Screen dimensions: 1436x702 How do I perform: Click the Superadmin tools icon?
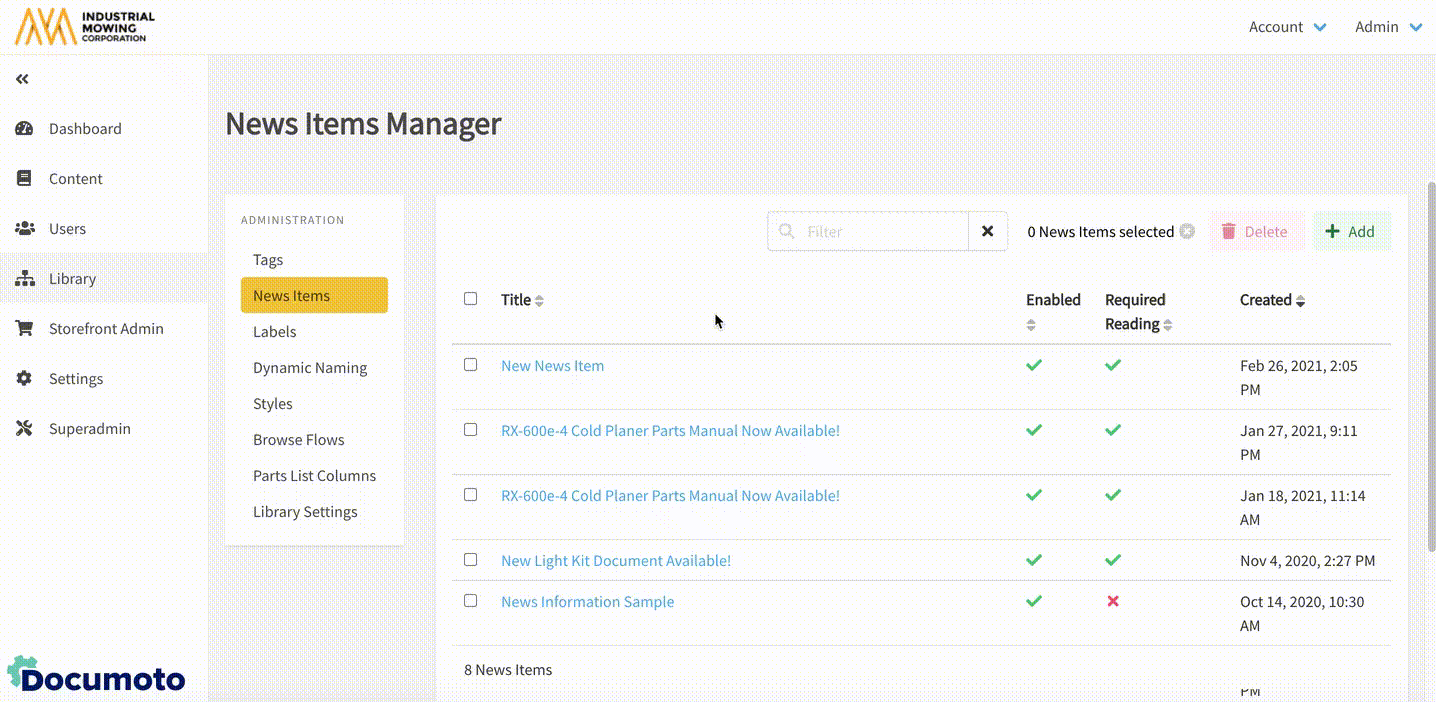tap(25, 429)
